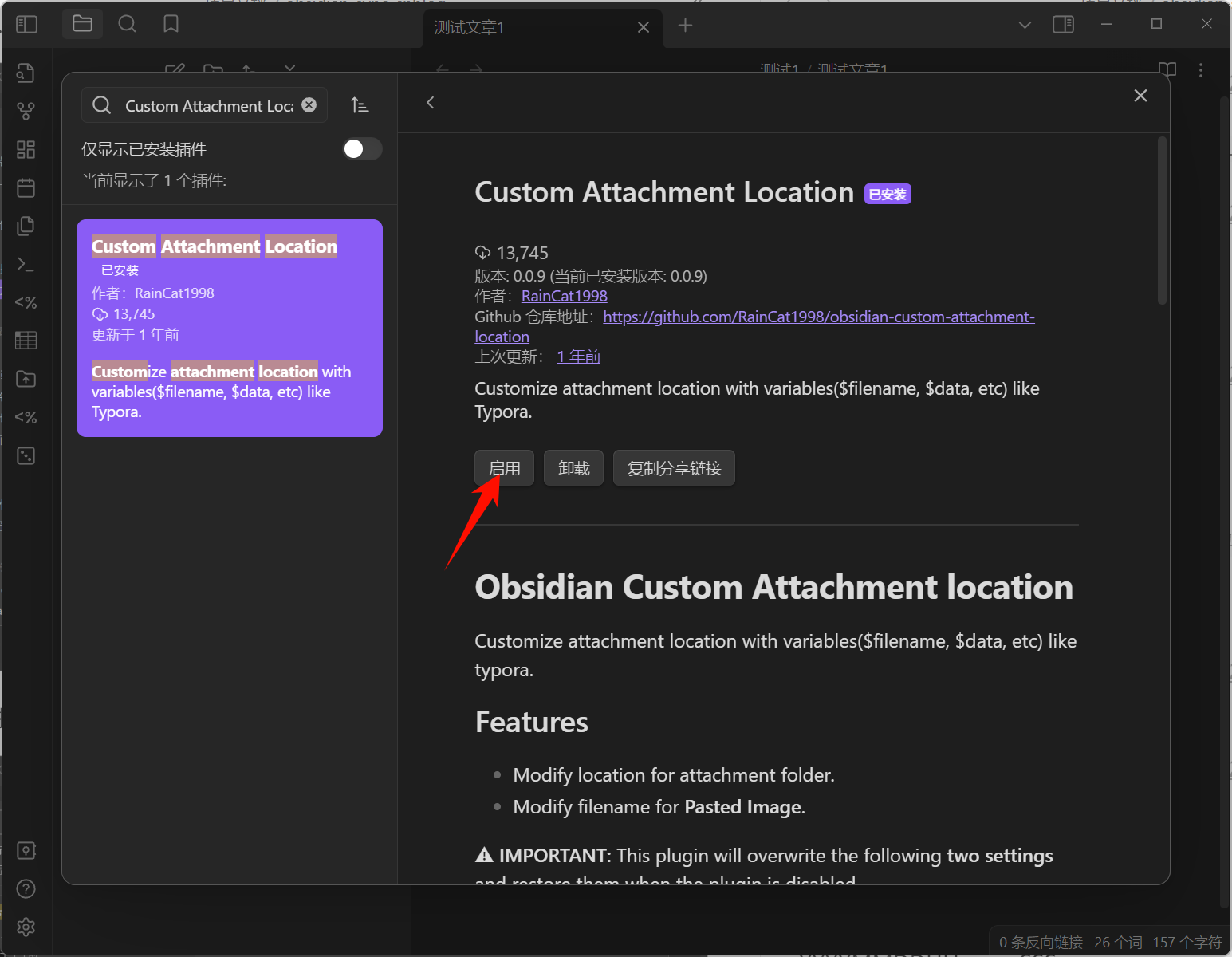Open the calendar icon in the sidebar

tap(26, 187)
